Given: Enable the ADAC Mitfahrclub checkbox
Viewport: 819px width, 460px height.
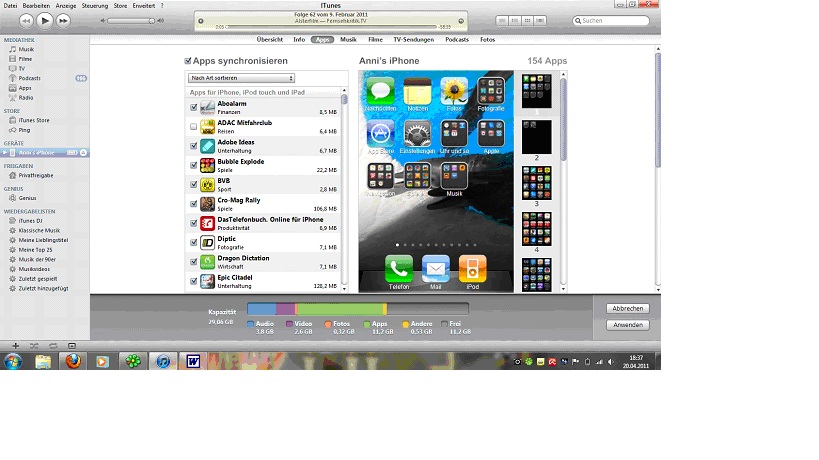Looking at the screenshot, I should click(x=193, y=127).
